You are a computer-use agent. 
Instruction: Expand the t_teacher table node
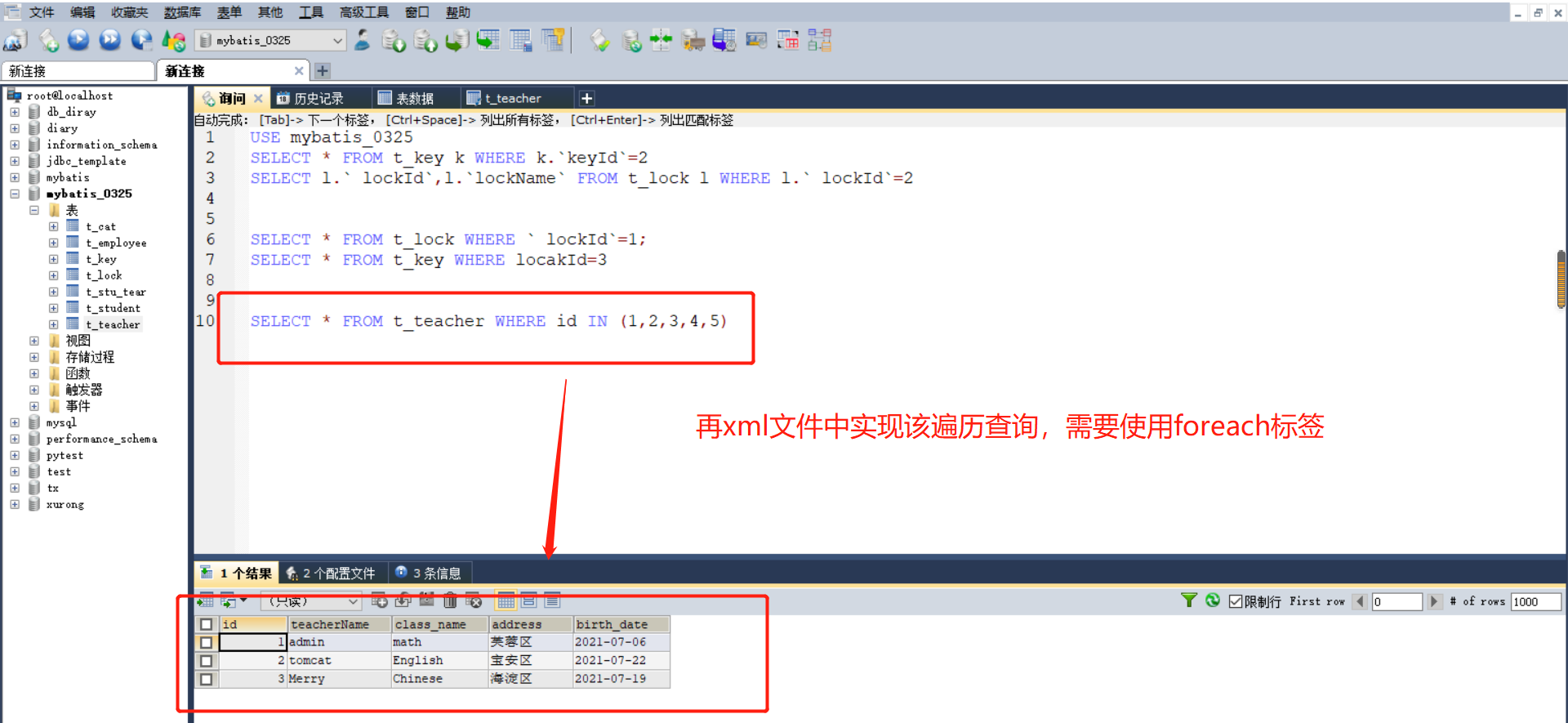(53, 324)
